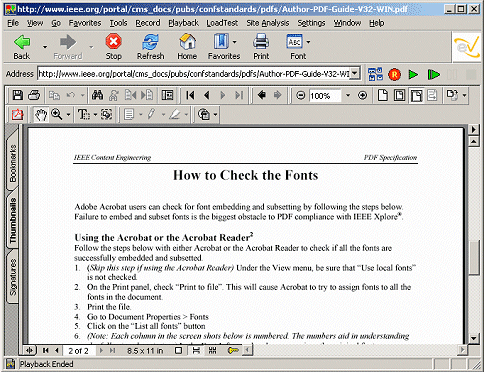Open the Site Analysis menu
Screen dimensions: 484x372
(x=268, y=23)
